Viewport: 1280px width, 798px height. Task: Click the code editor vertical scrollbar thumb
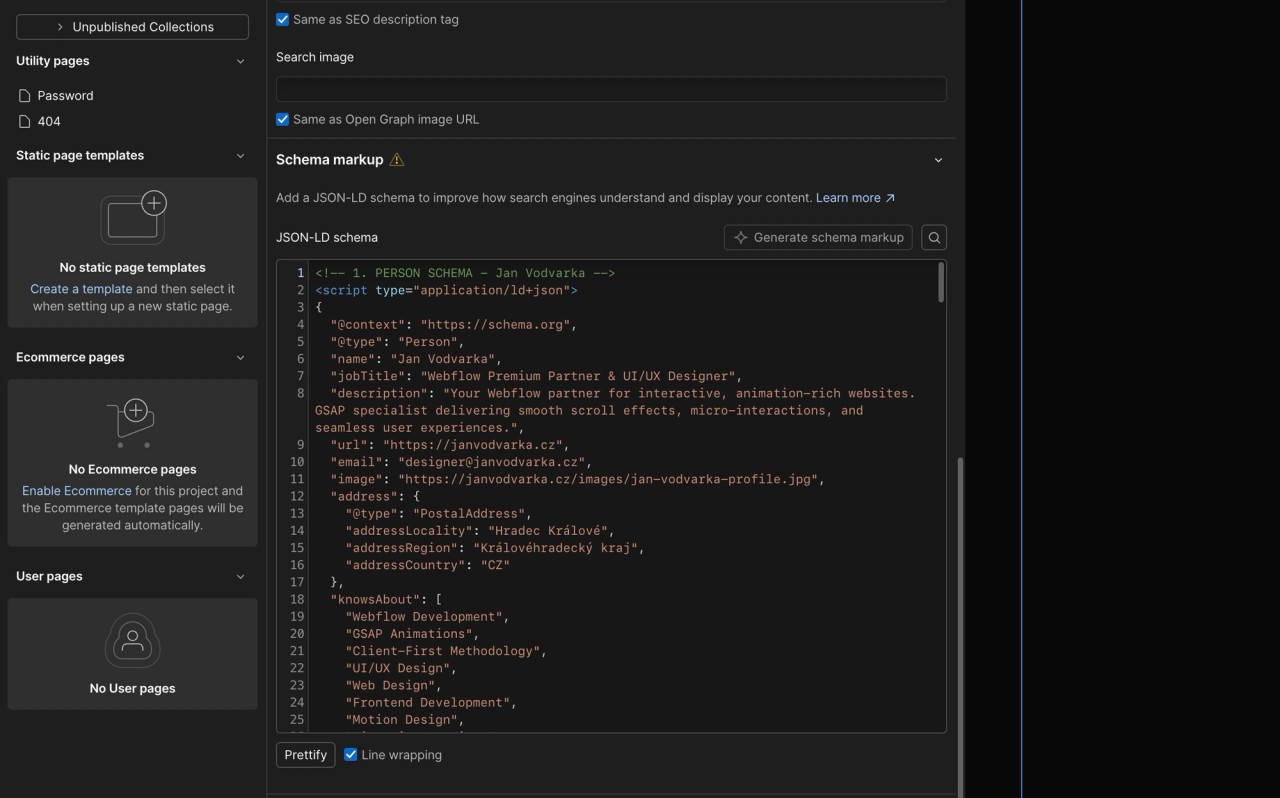[940, 283]
